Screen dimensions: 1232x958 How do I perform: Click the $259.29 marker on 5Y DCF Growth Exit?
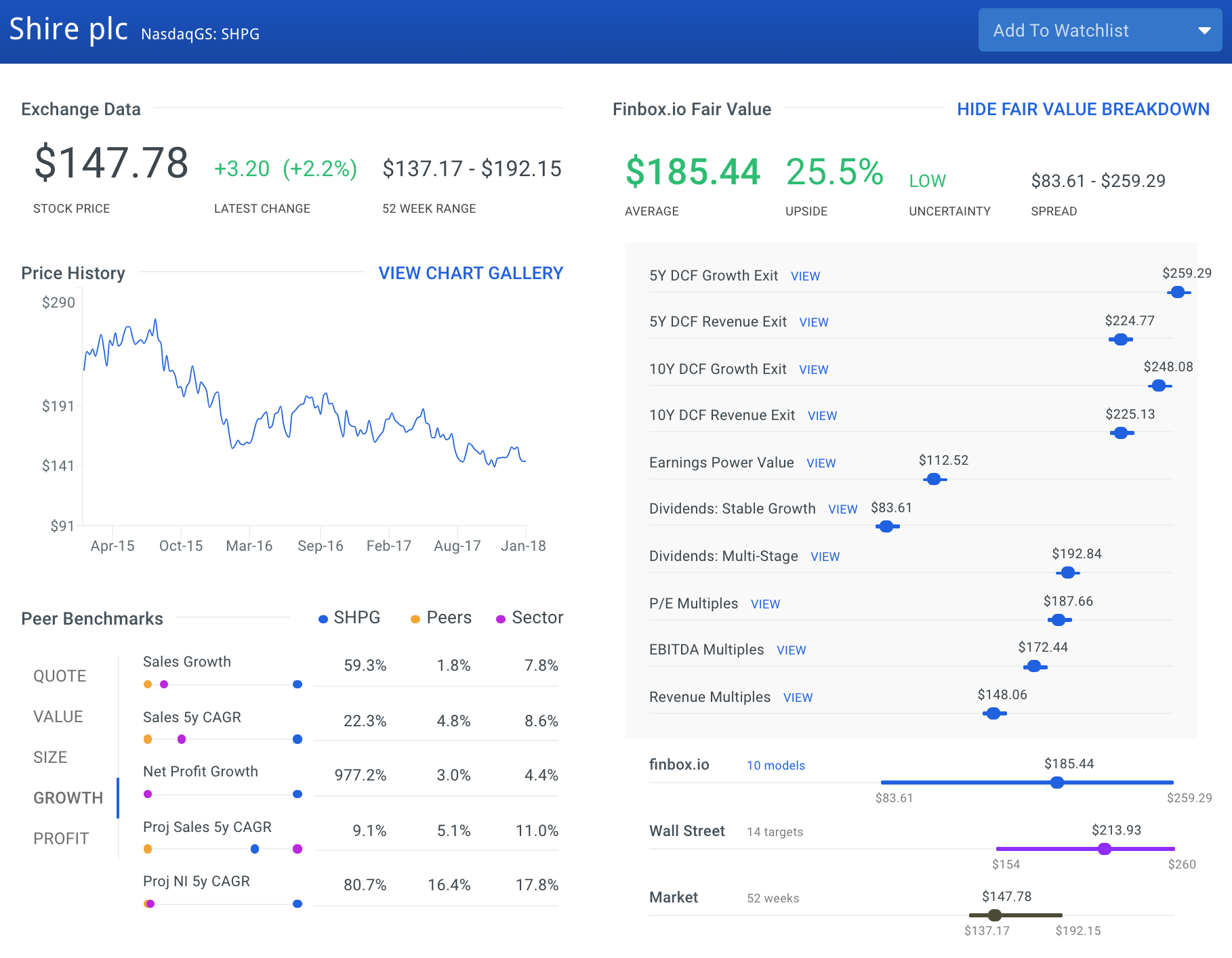point(1178,292)
